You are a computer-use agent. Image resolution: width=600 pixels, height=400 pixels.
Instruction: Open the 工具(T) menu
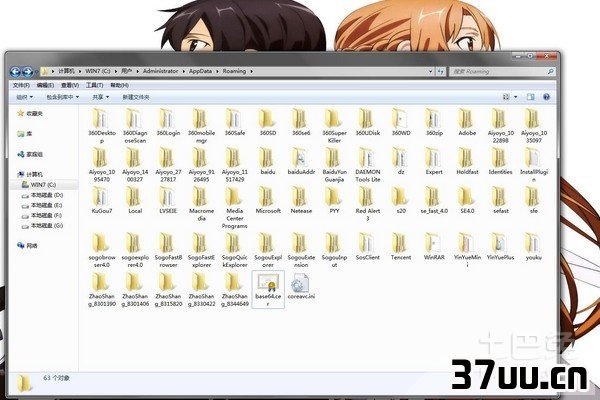pos(95,85)
